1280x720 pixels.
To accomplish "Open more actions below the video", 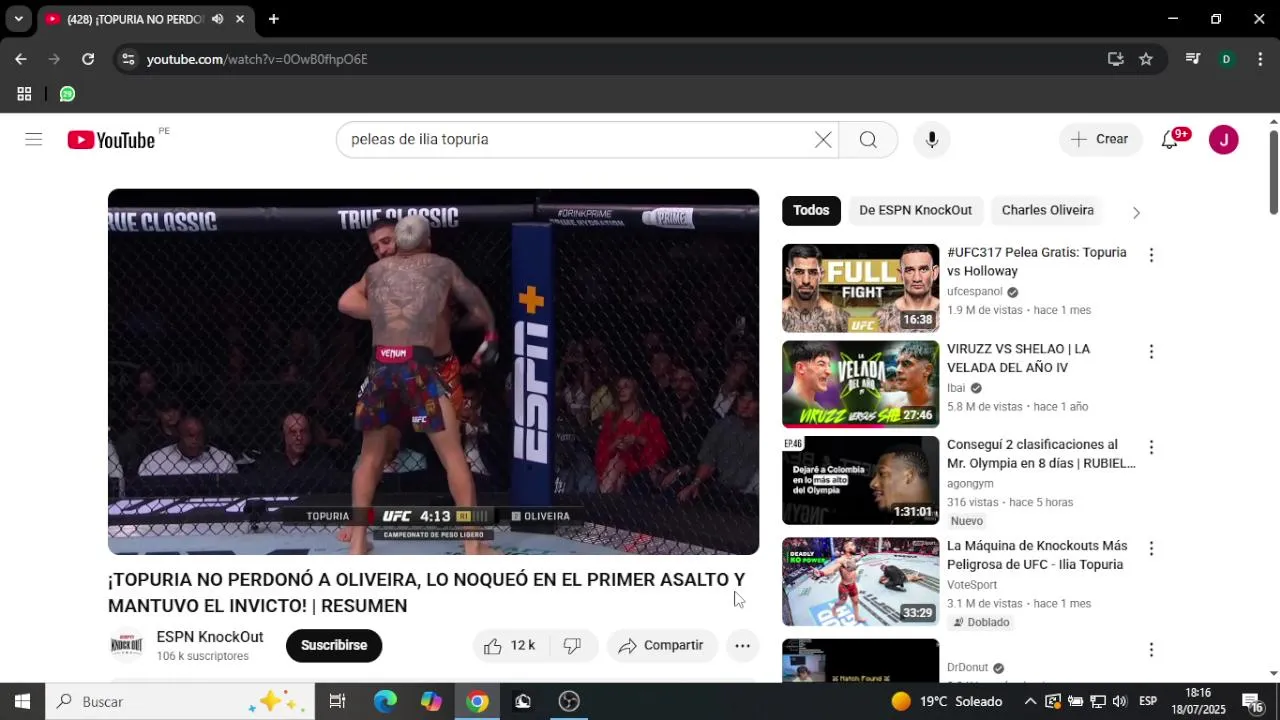I will (742, 646).
